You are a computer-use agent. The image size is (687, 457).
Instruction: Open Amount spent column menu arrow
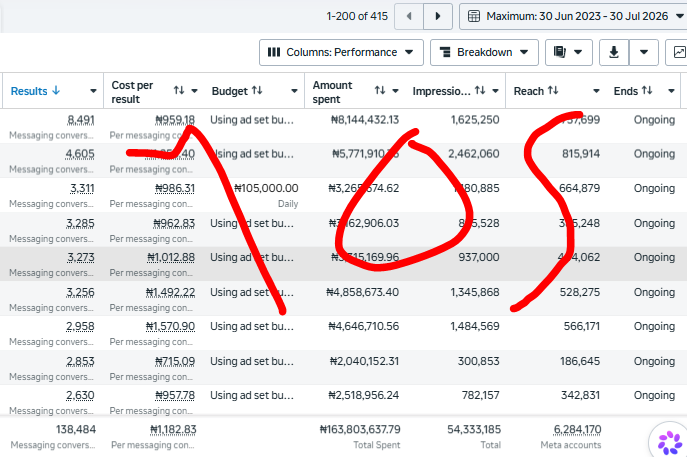[395, 91]
